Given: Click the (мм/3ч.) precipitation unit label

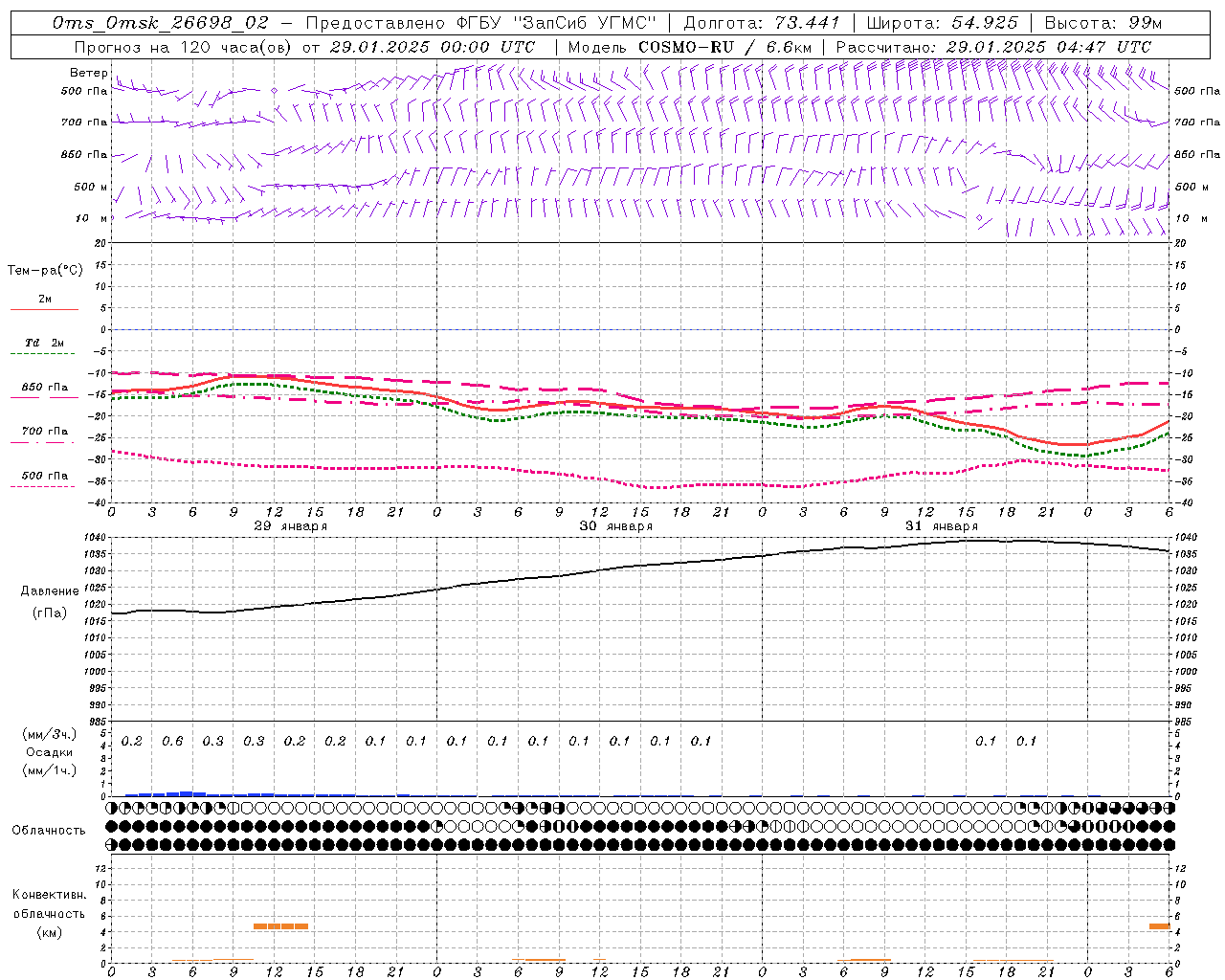Looking at the screenshot, I should pos(50,735).
